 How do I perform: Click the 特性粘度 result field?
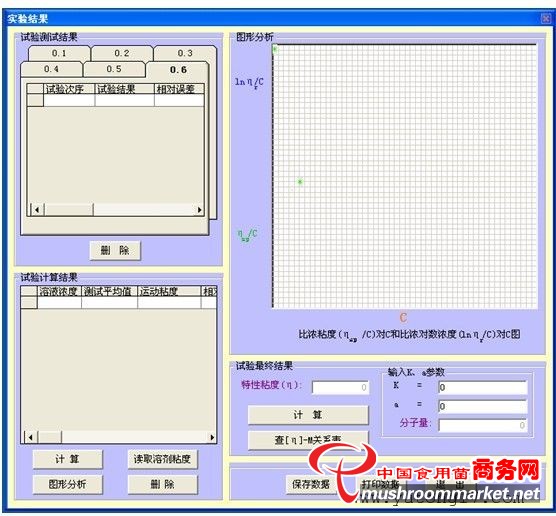pos(340,387)
